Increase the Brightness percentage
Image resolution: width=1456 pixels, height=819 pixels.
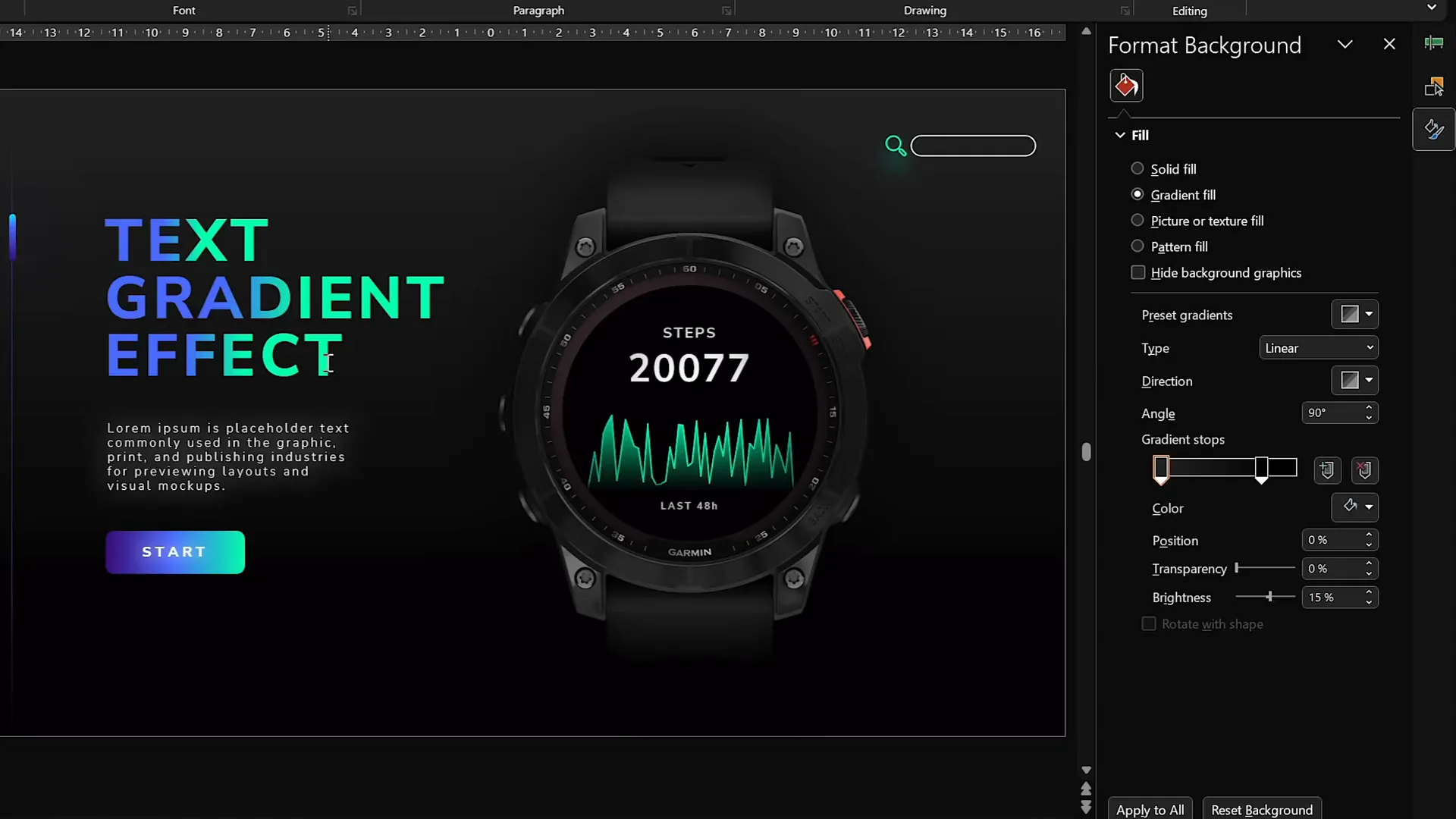pos(1369,592)
